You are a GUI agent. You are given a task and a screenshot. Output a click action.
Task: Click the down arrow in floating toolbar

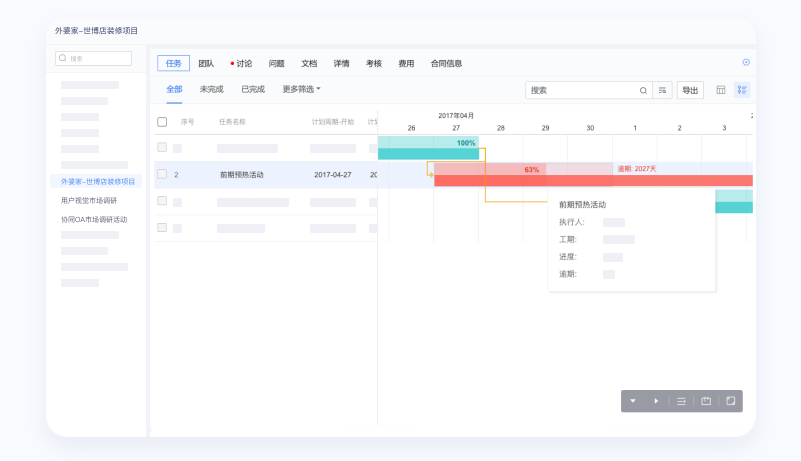coord(633,401)
